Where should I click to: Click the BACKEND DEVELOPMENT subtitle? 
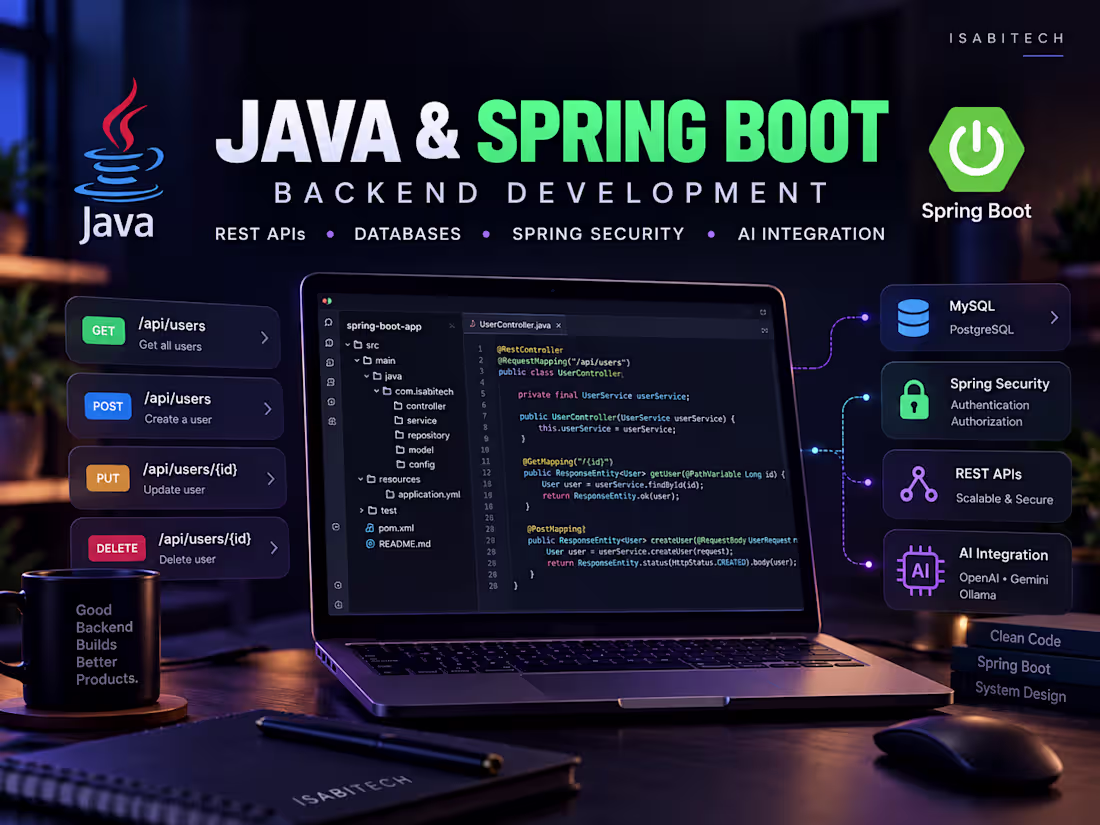[551, 192]
